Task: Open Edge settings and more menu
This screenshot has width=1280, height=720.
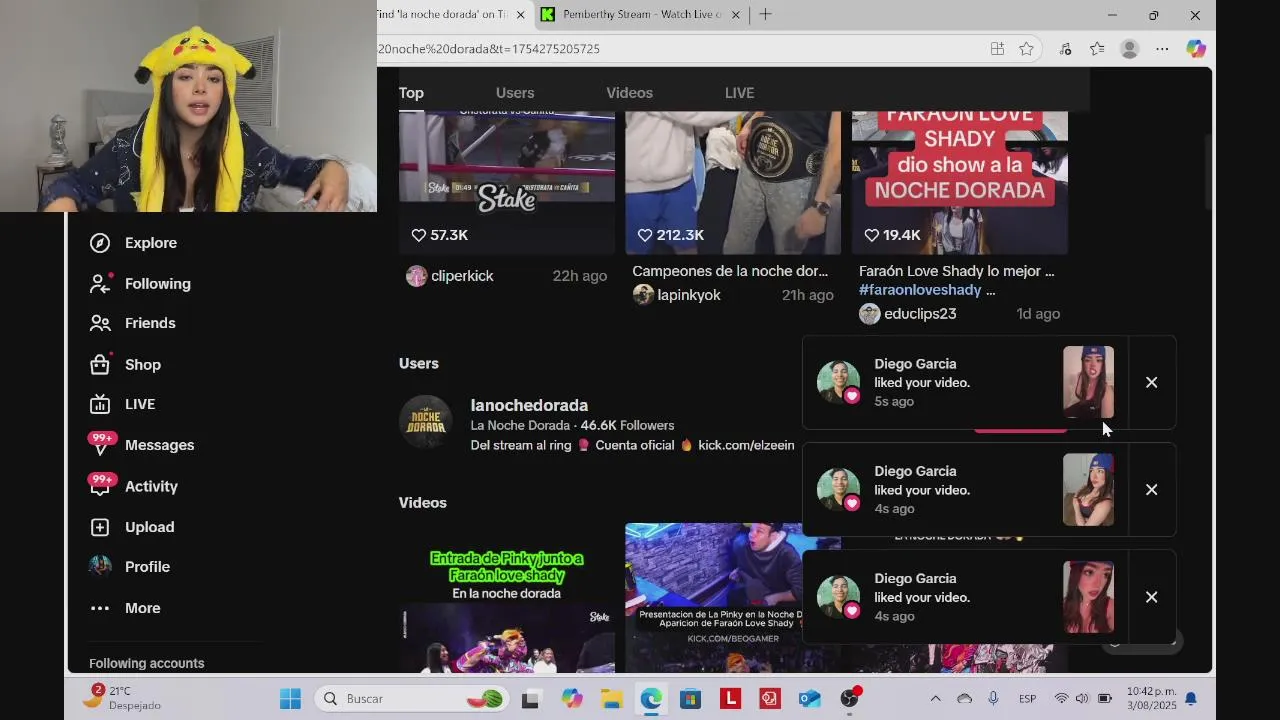Action: 1162,48
